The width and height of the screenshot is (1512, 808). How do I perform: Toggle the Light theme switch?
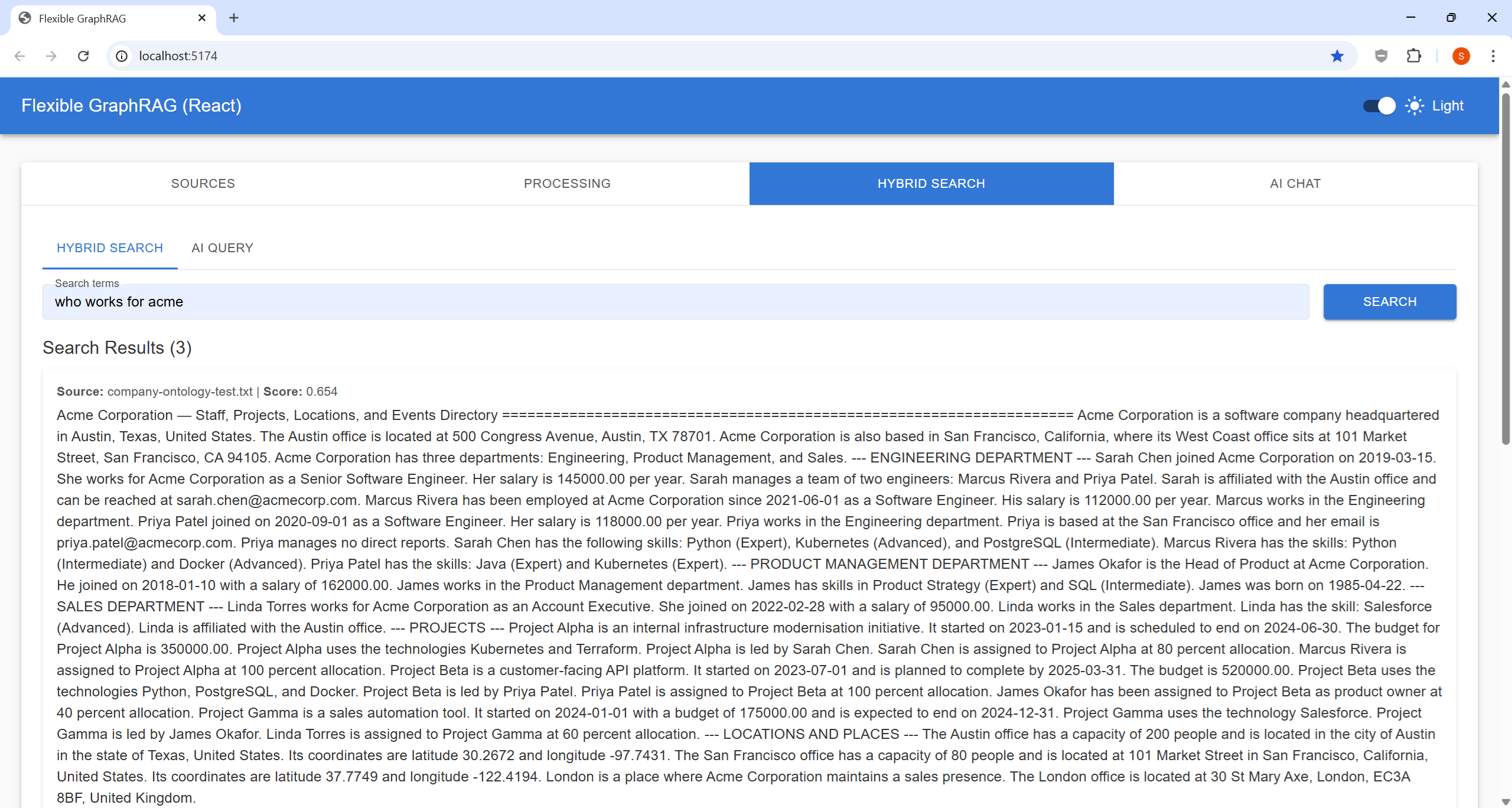[x=1379, y=106]
